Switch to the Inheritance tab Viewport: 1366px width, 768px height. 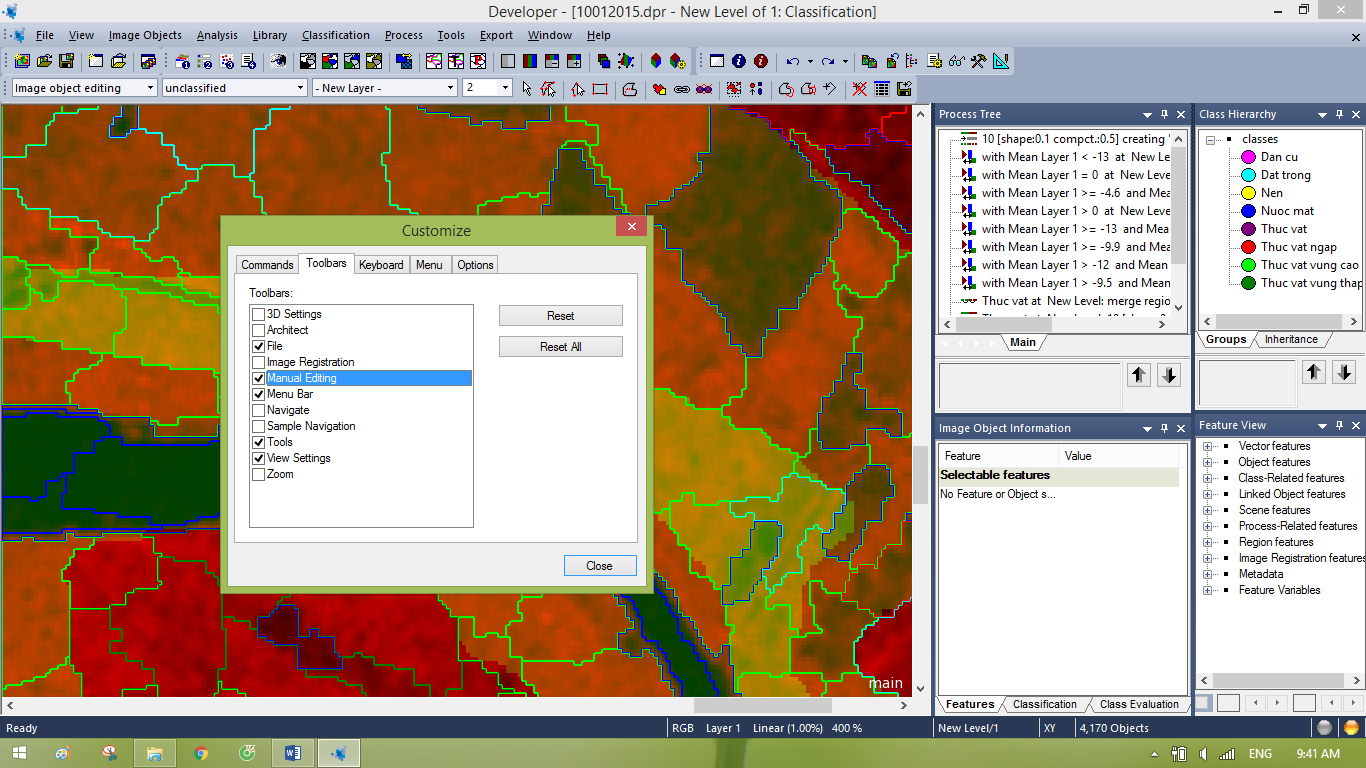(1291, 339)
